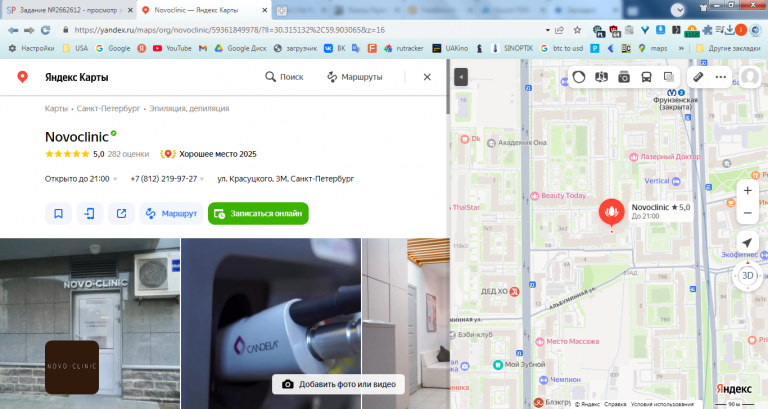Open Поиск search in header
Viewport: 768px width, 409px height.
tap(285, 77)
